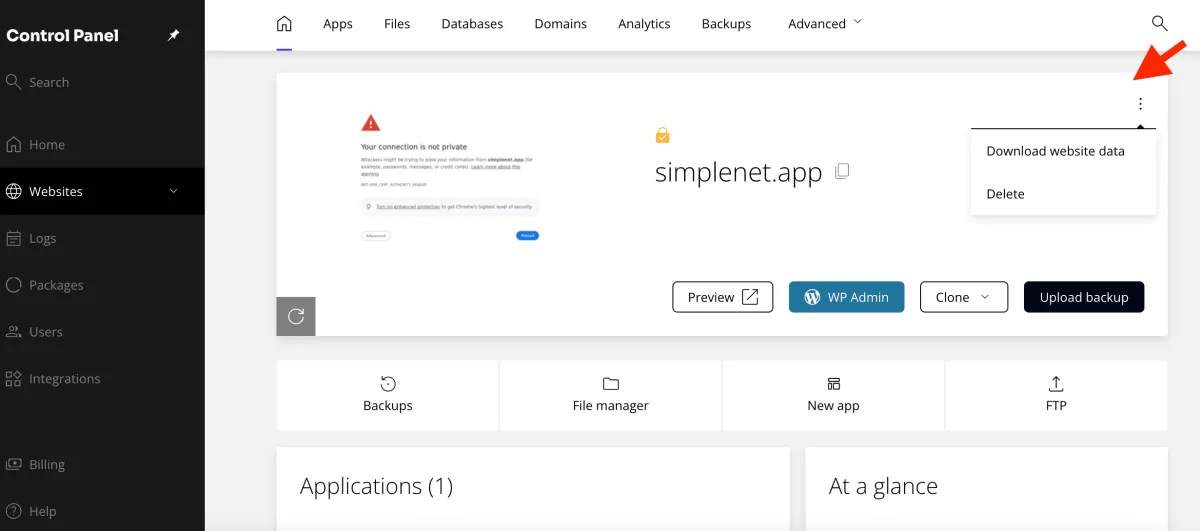Open the File manager tile
Viewport: 1200px width, 531px height.
point(610,395)
